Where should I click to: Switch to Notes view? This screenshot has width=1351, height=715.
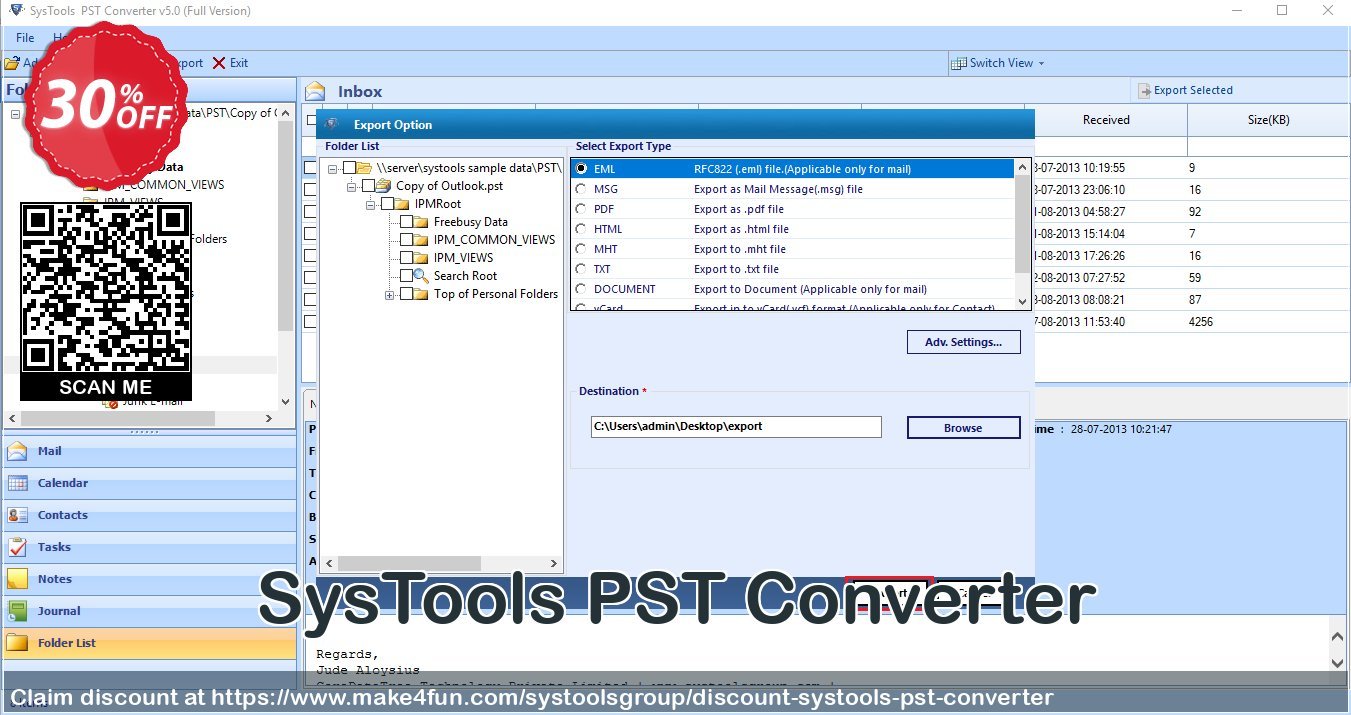click(x=149, y=579)
